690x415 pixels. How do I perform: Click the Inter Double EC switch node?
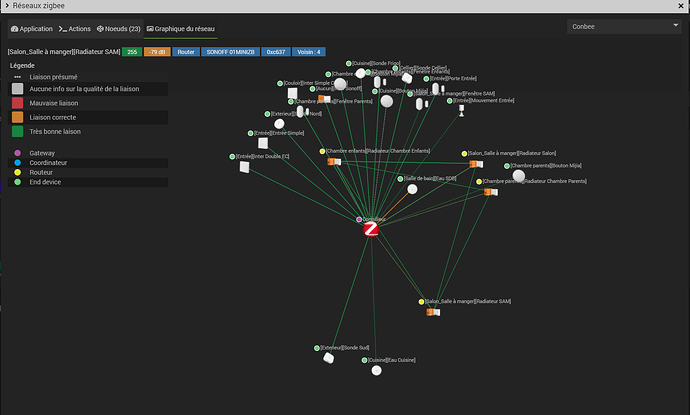click(x=244, y=167)
